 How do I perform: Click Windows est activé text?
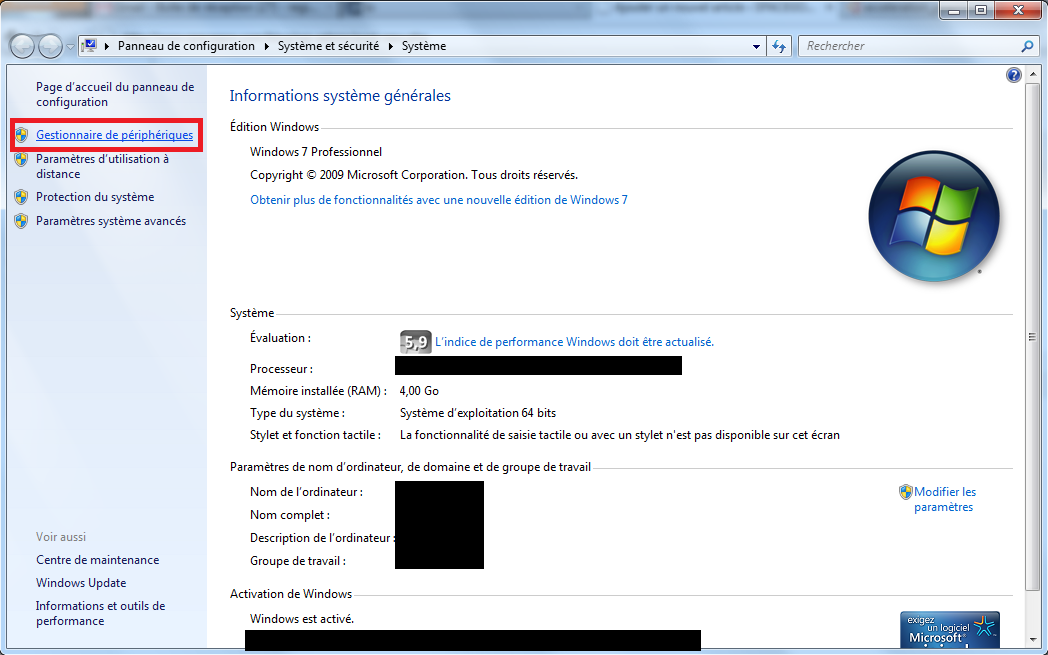pos(302,619)
